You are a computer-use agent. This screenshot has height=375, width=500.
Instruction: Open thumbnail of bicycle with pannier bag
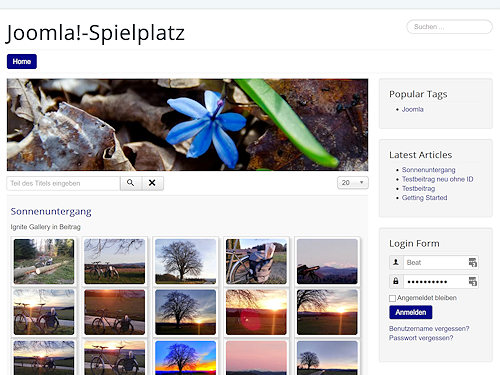tap(256, 261)
